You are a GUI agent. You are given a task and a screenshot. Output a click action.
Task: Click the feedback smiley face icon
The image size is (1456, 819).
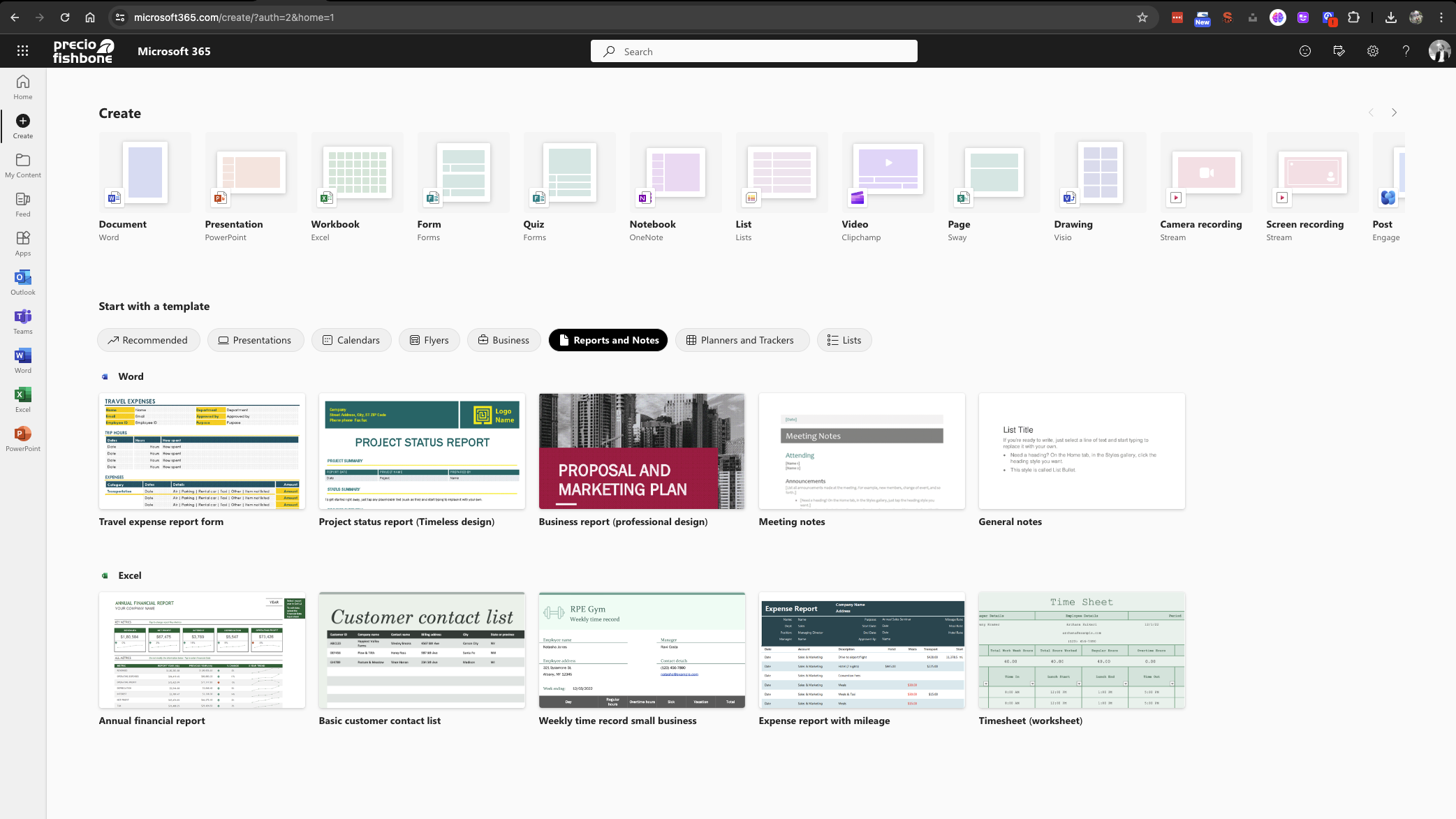click(1304, 51)
